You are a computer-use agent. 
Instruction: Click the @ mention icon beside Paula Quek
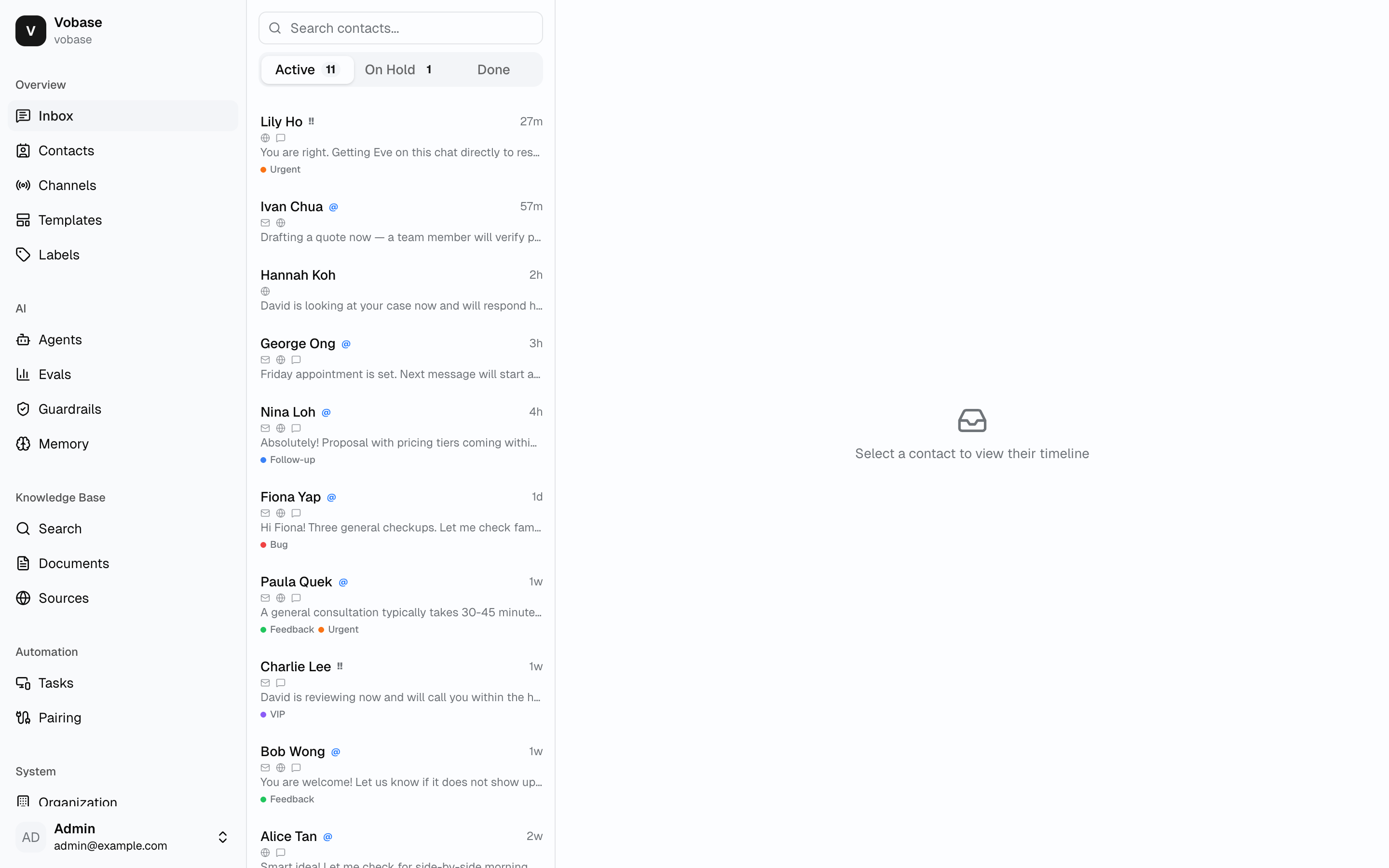pyautogui.click(x=343, y=582)
